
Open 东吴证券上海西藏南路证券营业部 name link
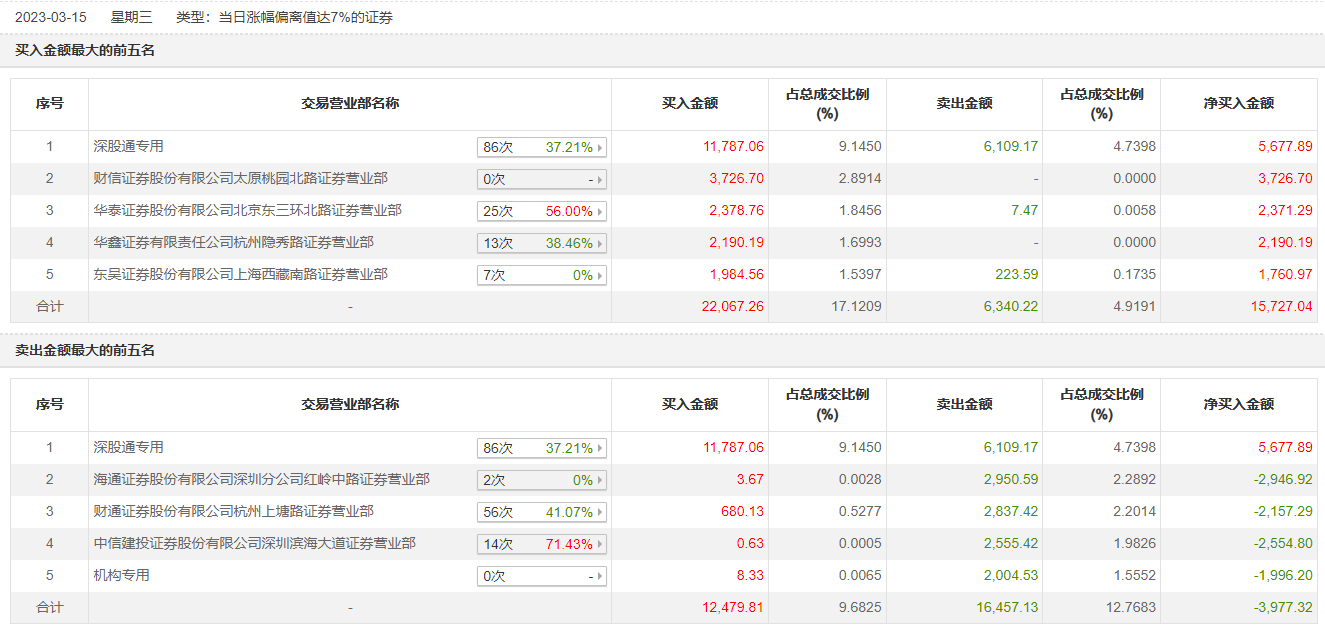coord(240,274)
